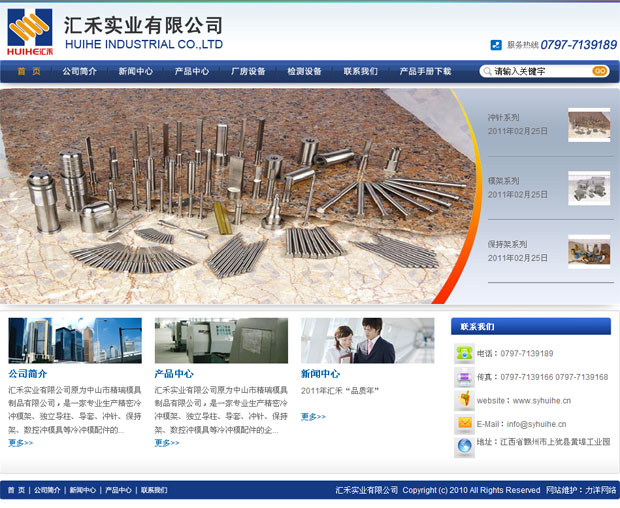The image size is (620, 508).
Task: Open the 模架系列 product thumbnail
Action: [589, 188]
